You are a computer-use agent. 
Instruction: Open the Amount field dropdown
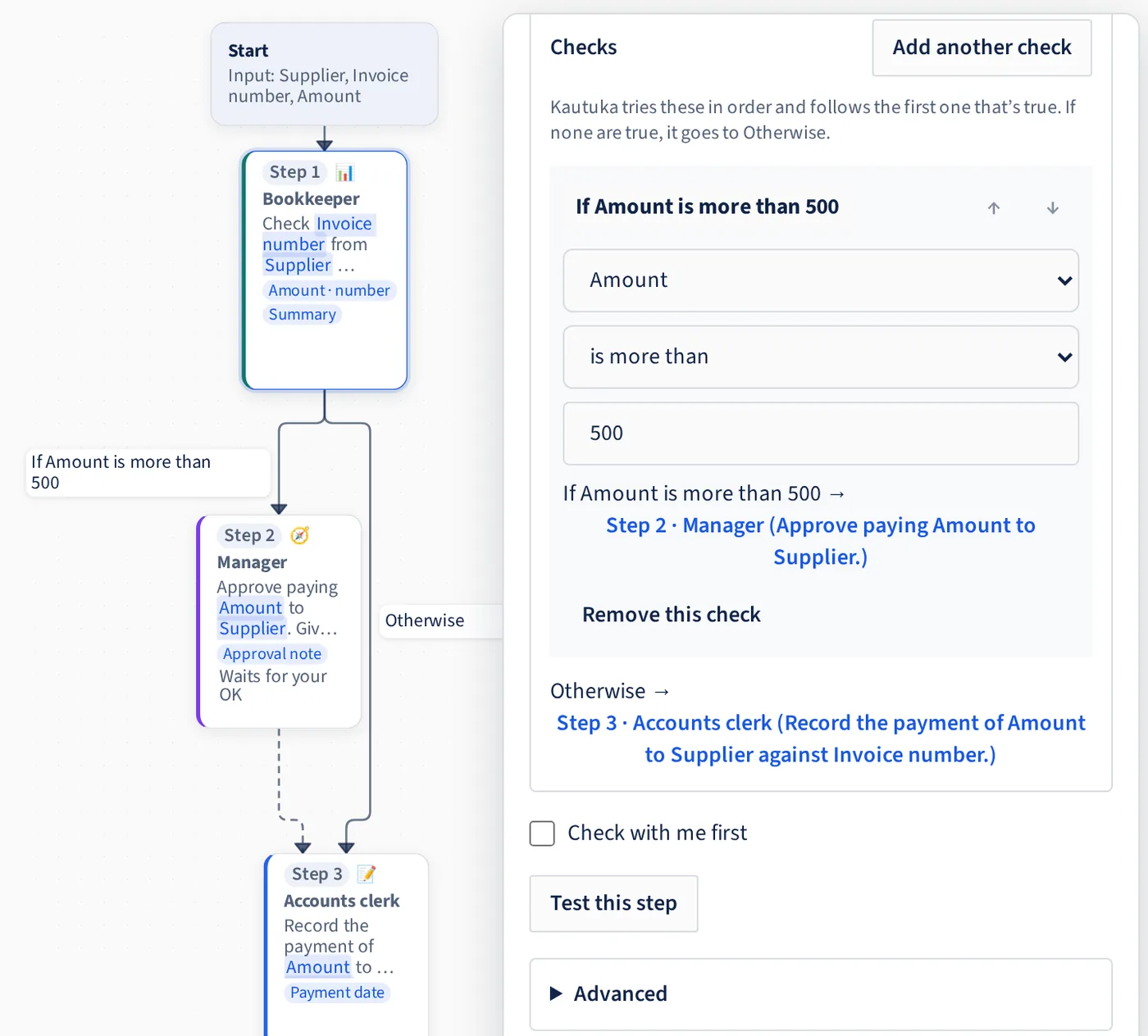[821, 280]
